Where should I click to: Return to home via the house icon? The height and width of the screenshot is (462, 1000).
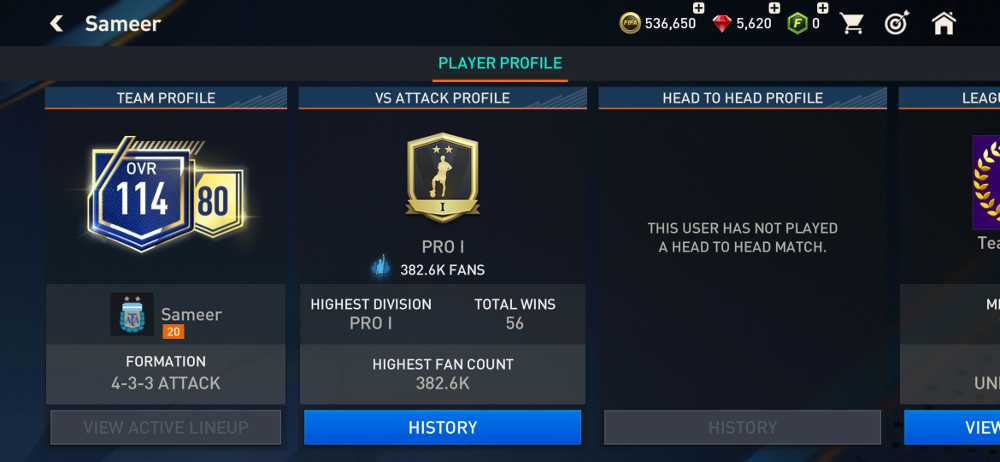tap(944, 24)
